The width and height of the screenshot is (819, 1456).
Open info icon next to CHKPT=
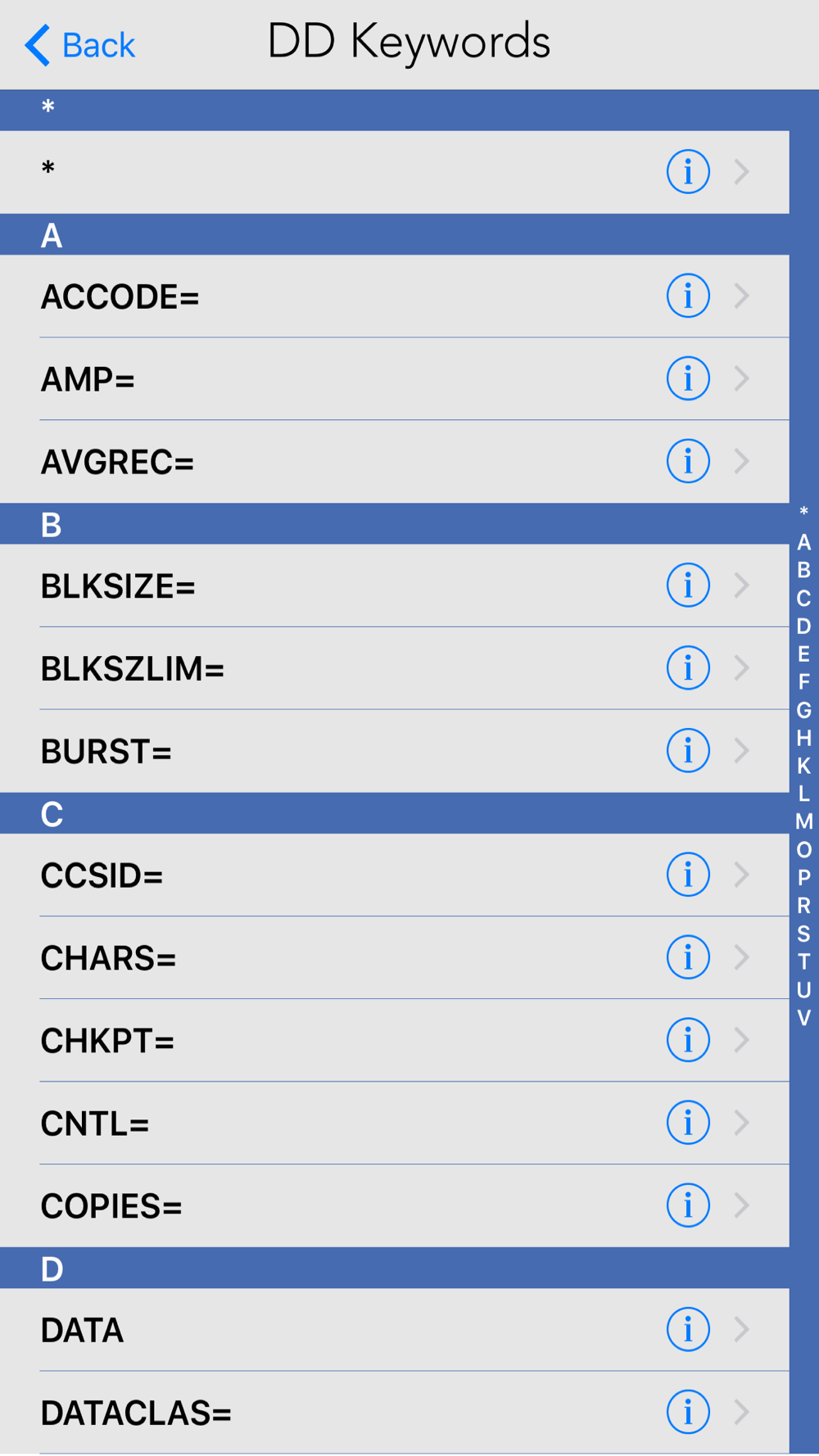[688, 1040]
